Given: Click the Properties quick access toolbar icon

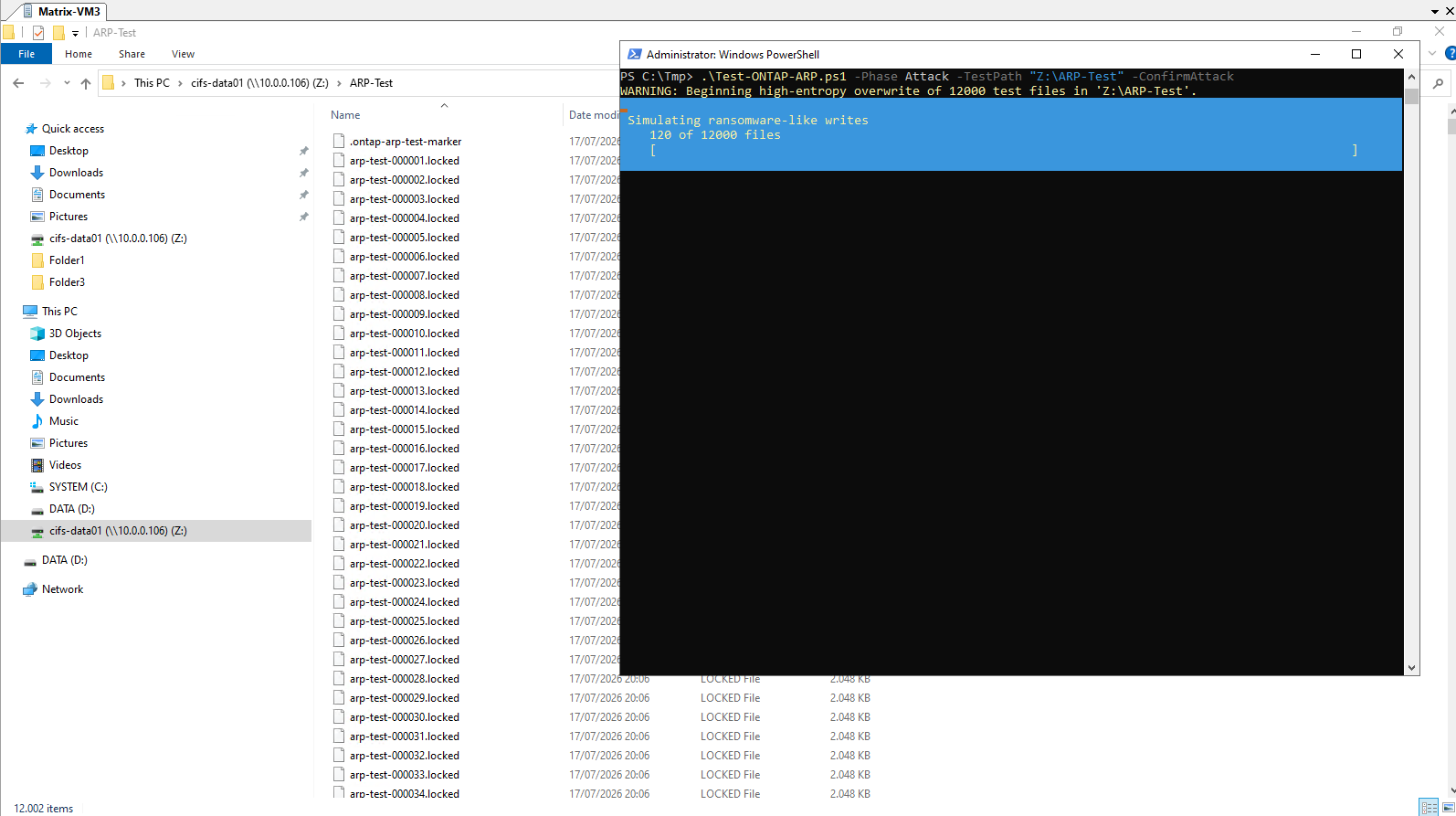Looking at the screenshot, I should click(x=38, y=33).
